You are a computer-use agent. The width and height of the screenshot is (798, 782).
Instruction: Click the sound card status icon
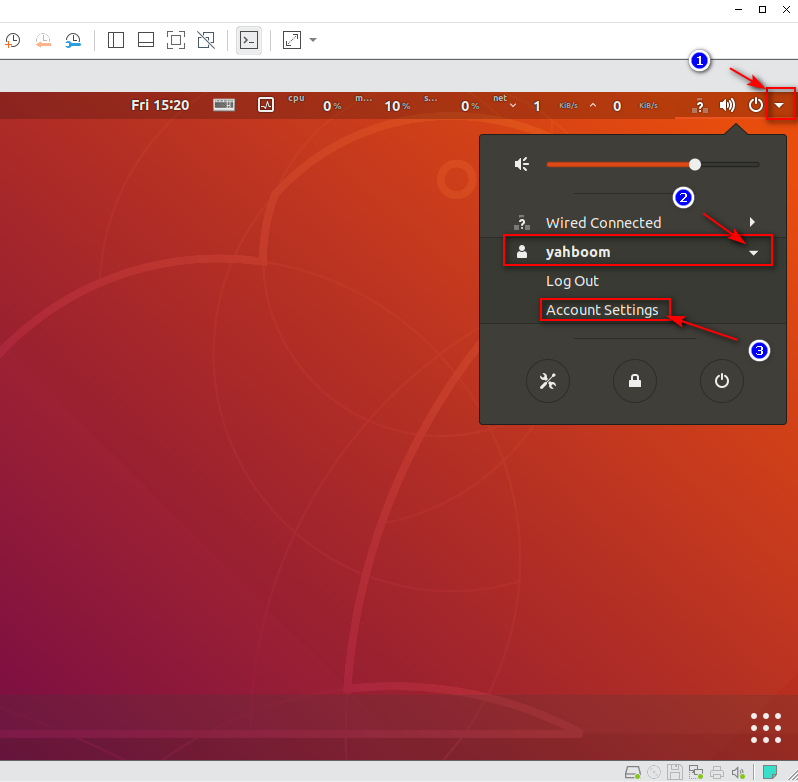(x=738, y=772)
